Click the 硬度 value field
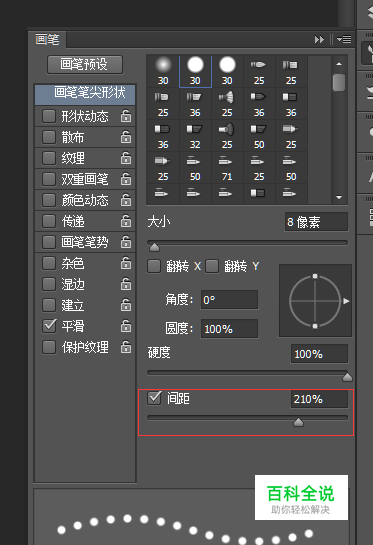This screenshot has height=545, width=373. point(319,354)
